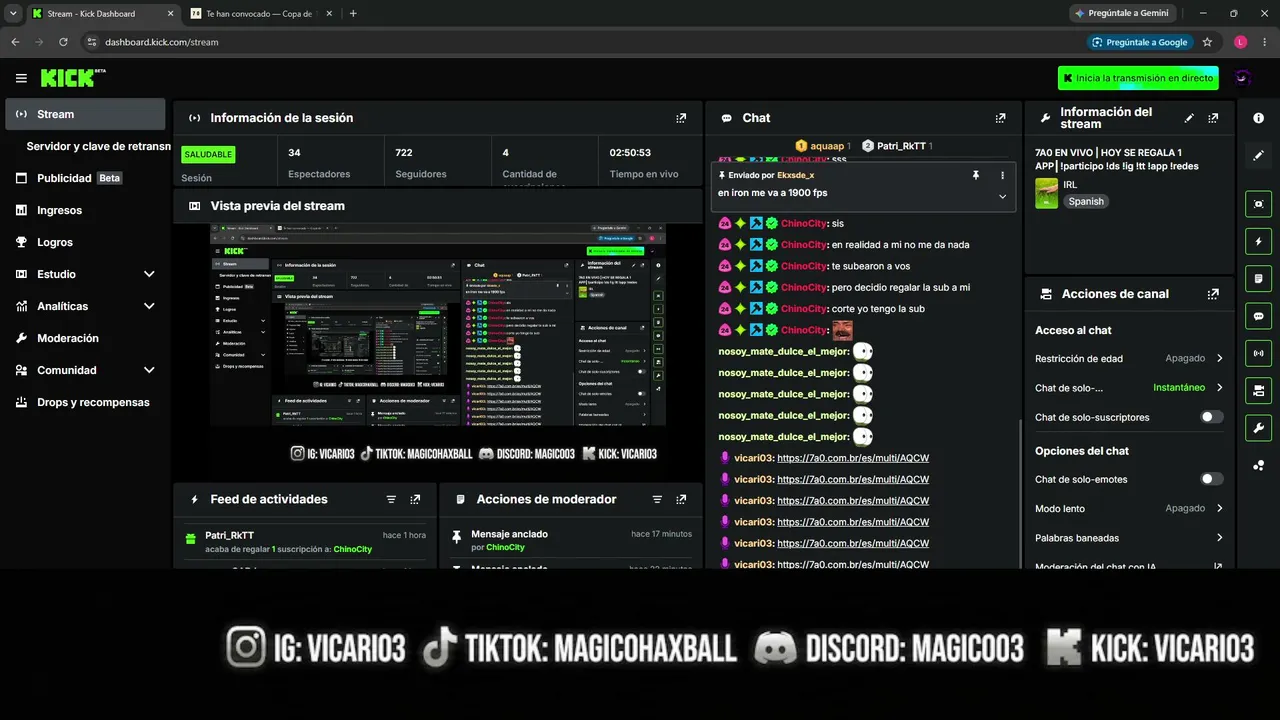Pop out the Información del stream panel
This screenshot has width=1280, height=720.
pos(1213,118)
